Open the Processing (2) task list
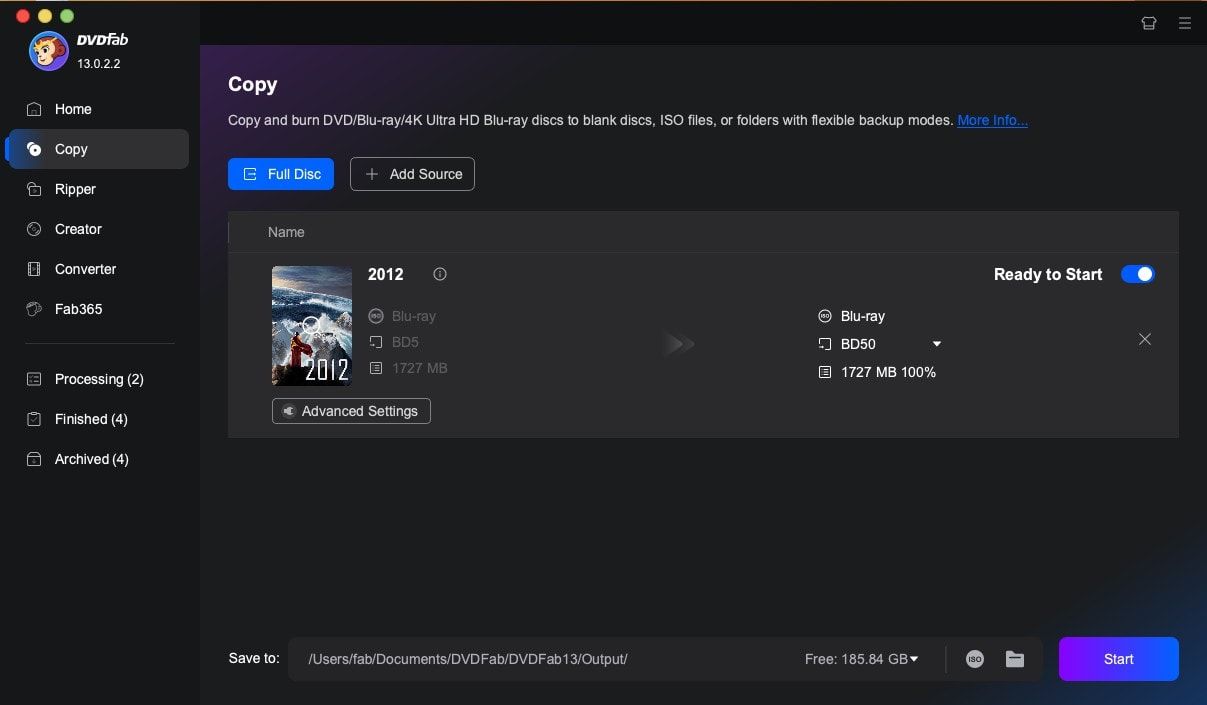Viewport: 1207px width, 705px height. (98, 379)
